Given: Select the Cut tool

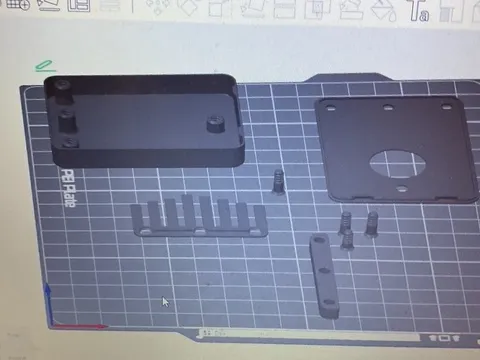Looking at the screenshot, I should click(x=284, y=9).
